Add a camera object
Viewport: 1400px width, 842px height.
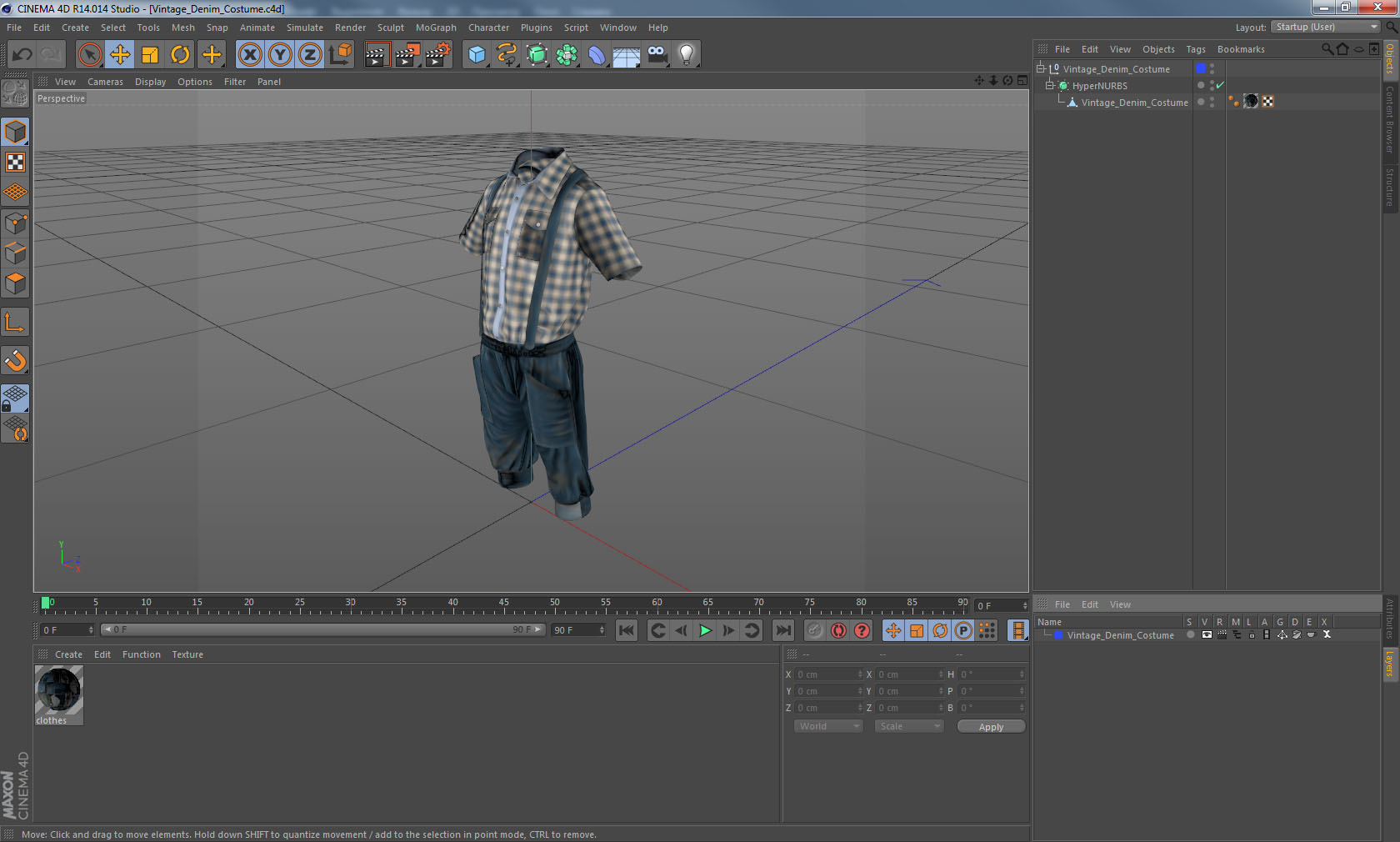click(x=657, y=55)
